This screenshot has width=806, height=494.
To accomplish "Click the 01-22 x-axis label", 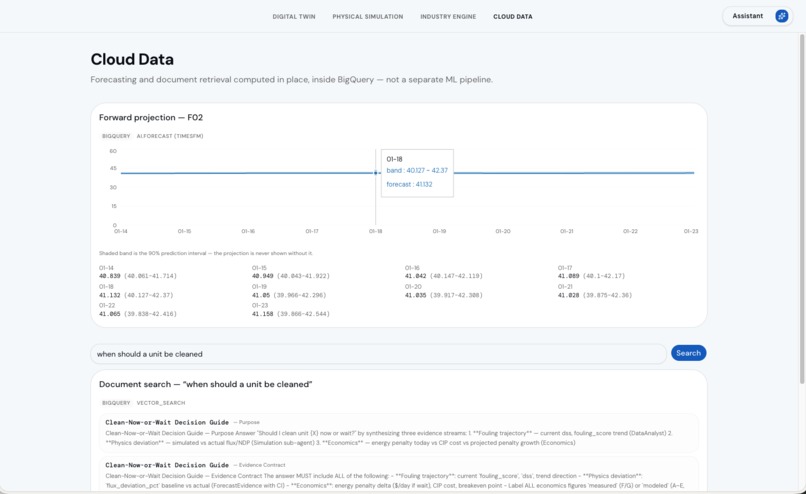I will [x=630, y=231].
